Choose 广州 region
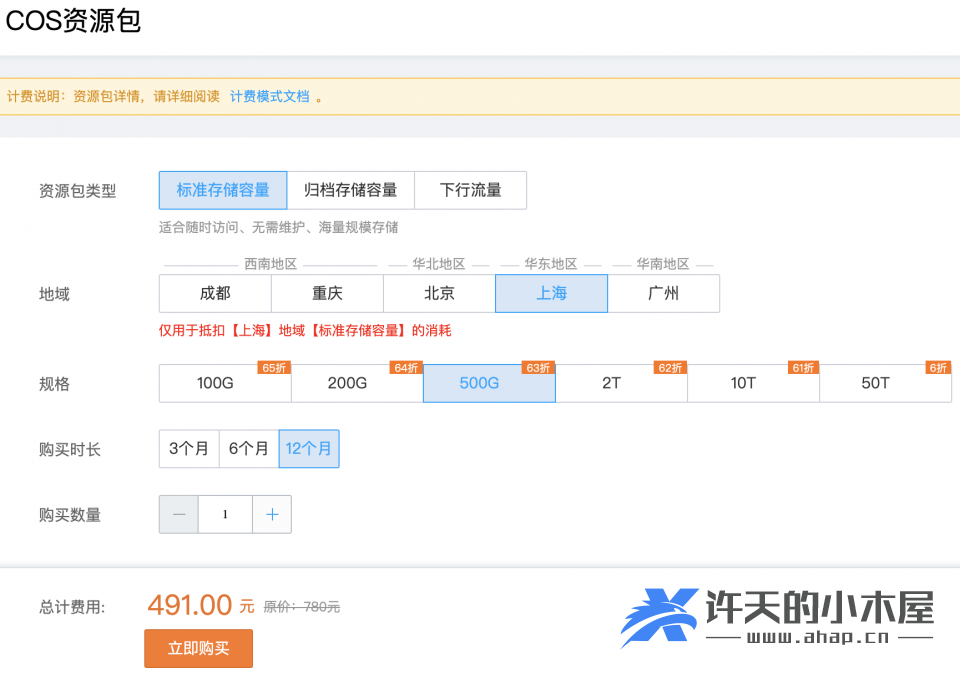The width and height of the screenshot is (960, 678). tap(664, 293)
